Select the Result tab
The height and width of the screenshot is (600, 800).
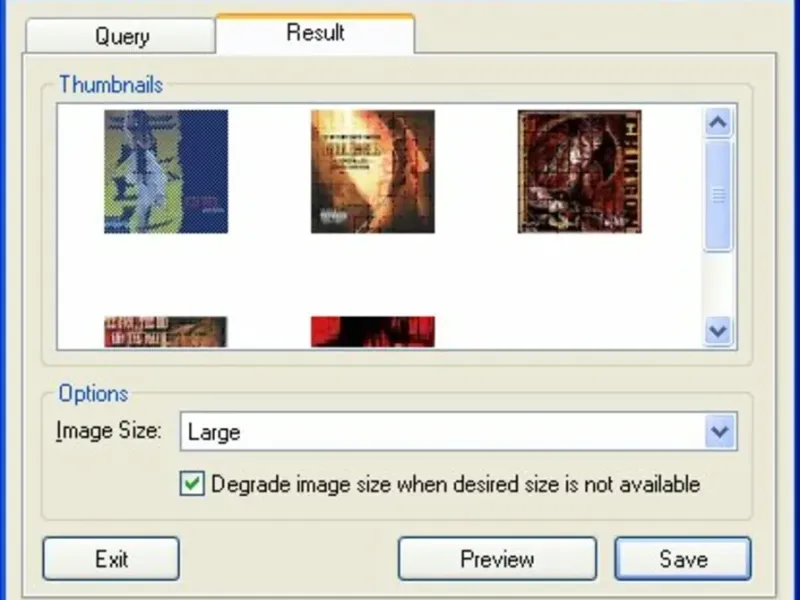point(315,33)
